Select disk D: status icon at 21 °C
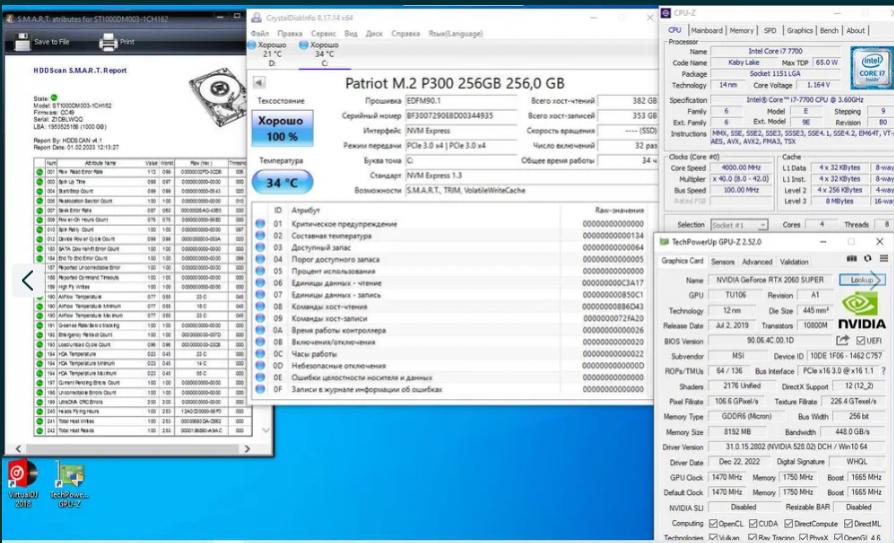Image resolution: width=894 pixels, height=543 pixels. [252, 44]
